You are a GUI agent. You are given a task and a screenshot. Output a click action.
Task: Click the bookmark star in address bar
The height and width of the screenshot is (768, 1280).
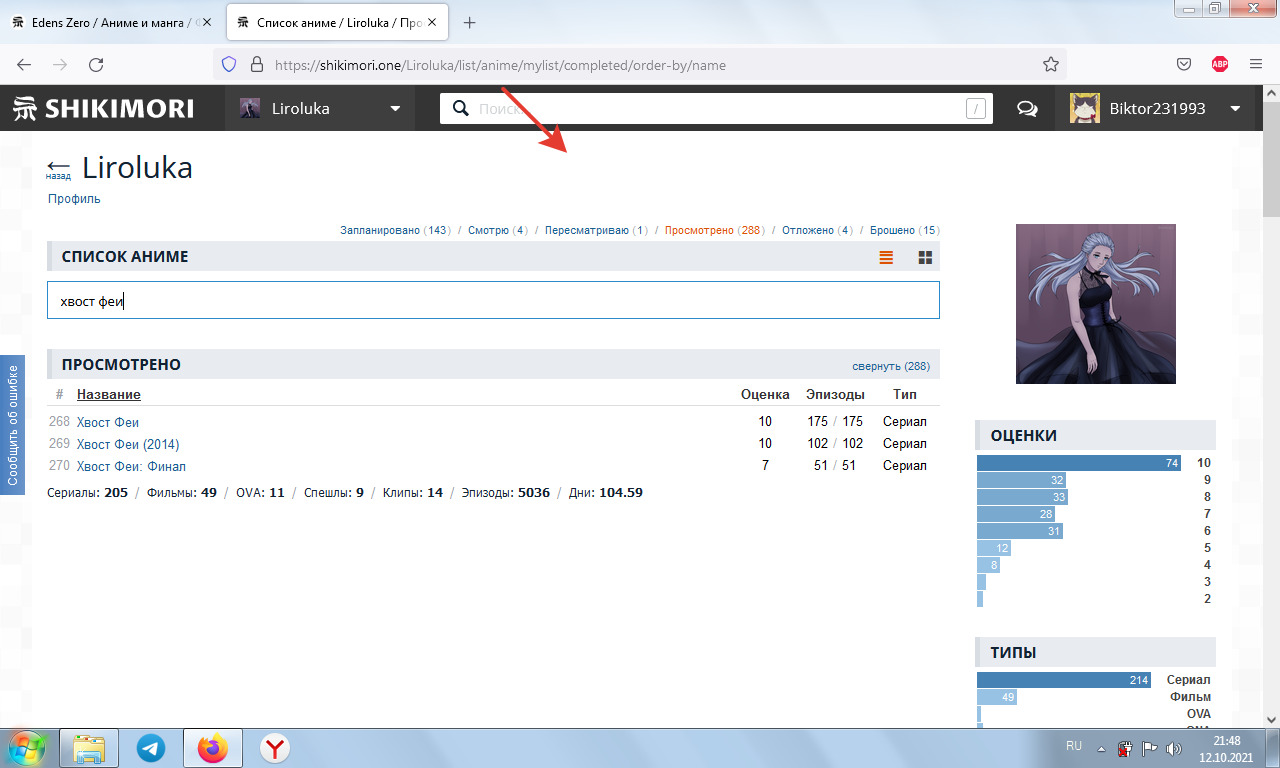coord(1050,65)
